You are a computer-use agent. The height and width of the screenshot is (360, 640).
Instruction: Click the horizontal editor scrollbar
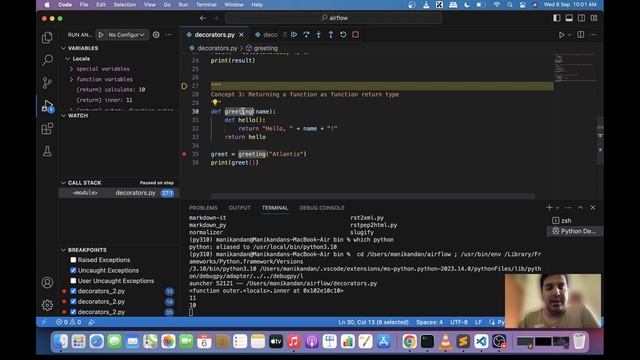[x=372, y=196]
